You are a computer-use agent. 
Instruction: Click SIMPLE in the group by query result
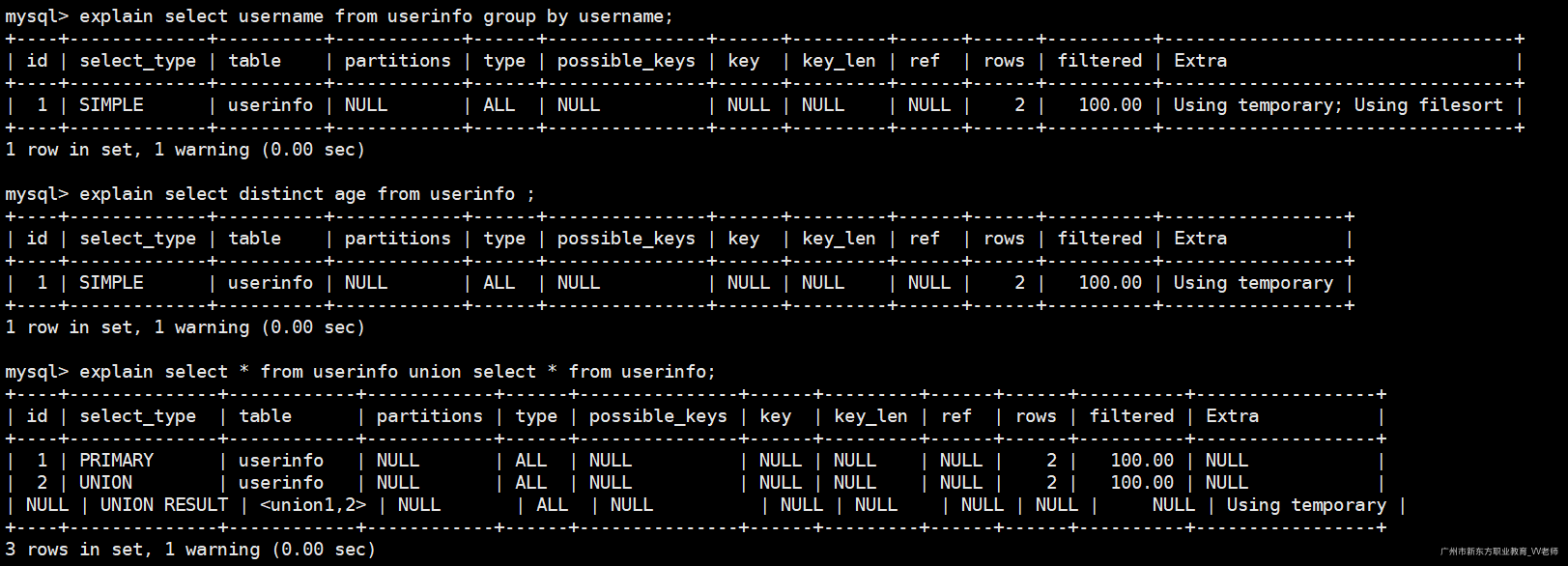tap(111, 105)
